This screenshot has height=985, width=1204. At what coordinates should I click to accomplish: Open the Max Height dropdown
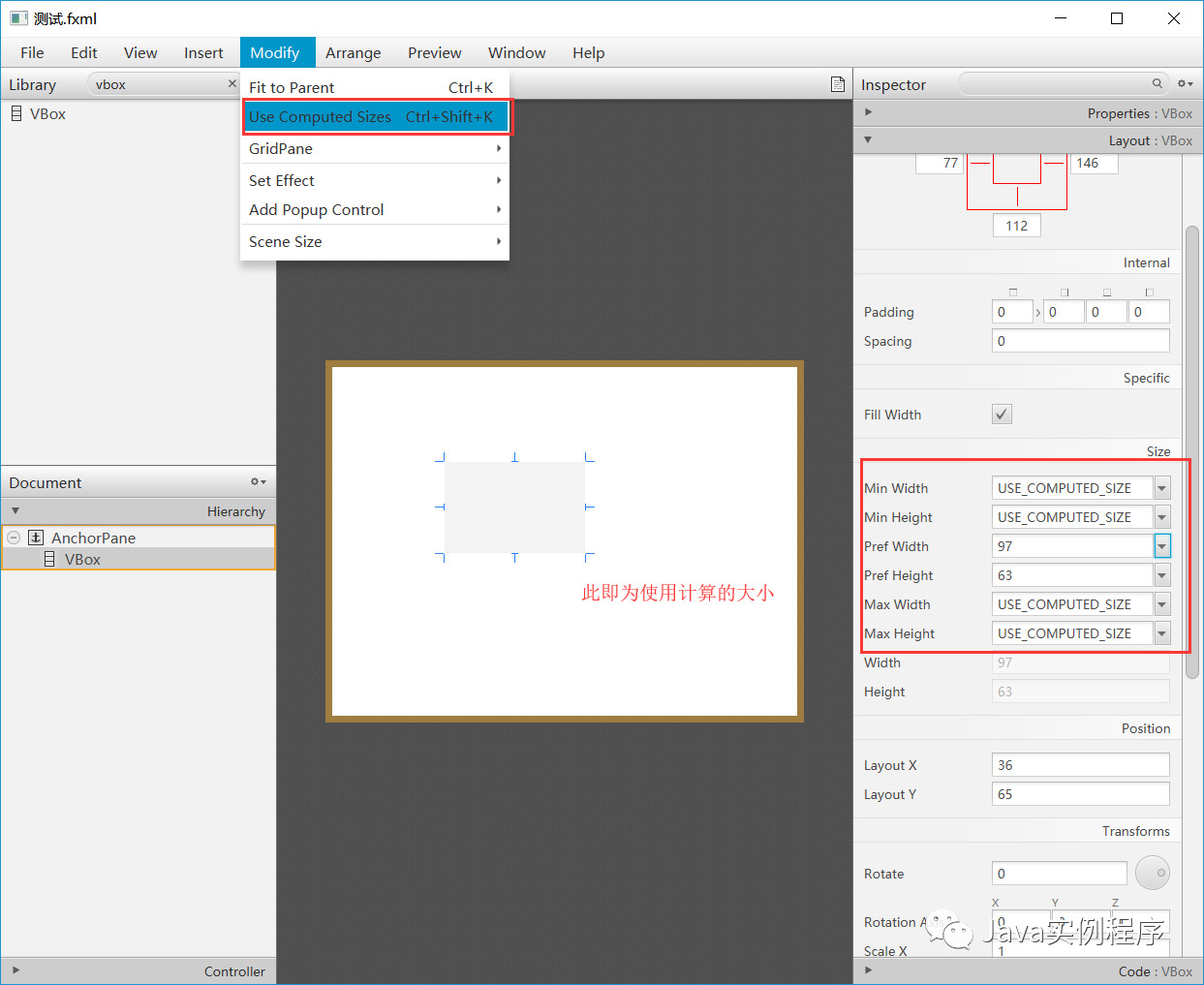tap(1161, 632)
